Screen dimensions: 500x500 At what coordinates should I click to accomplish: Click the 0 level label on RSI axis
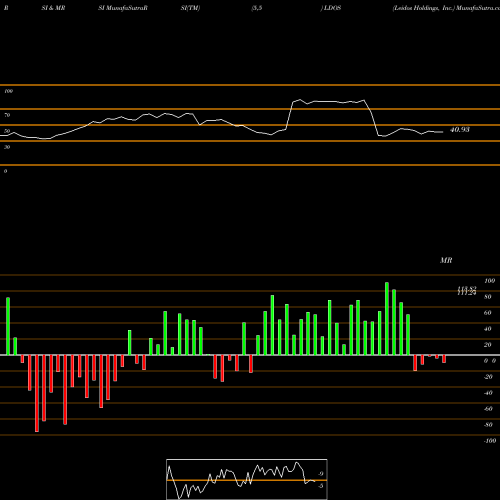click(x=5, y=171)
